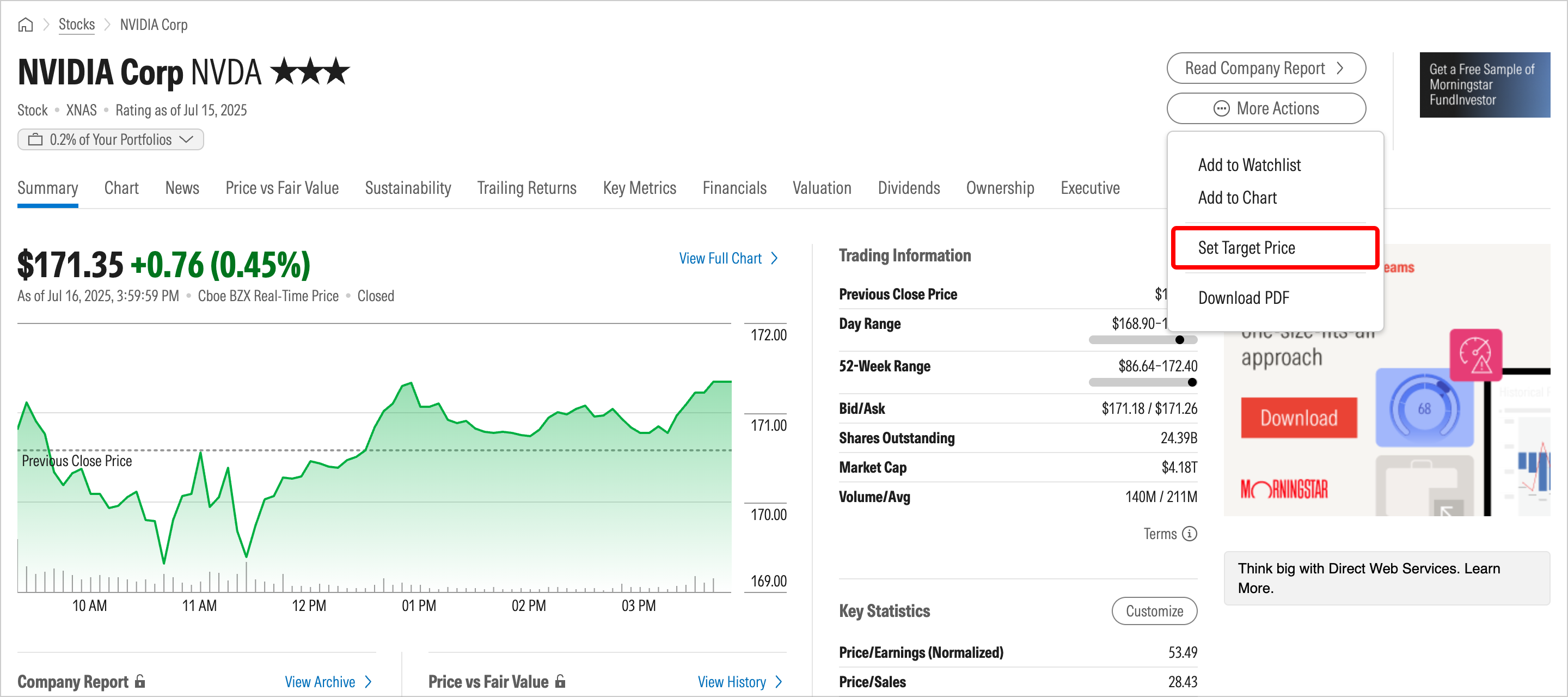Click the 52-Week Range slider marker

tap(1191, 382)
